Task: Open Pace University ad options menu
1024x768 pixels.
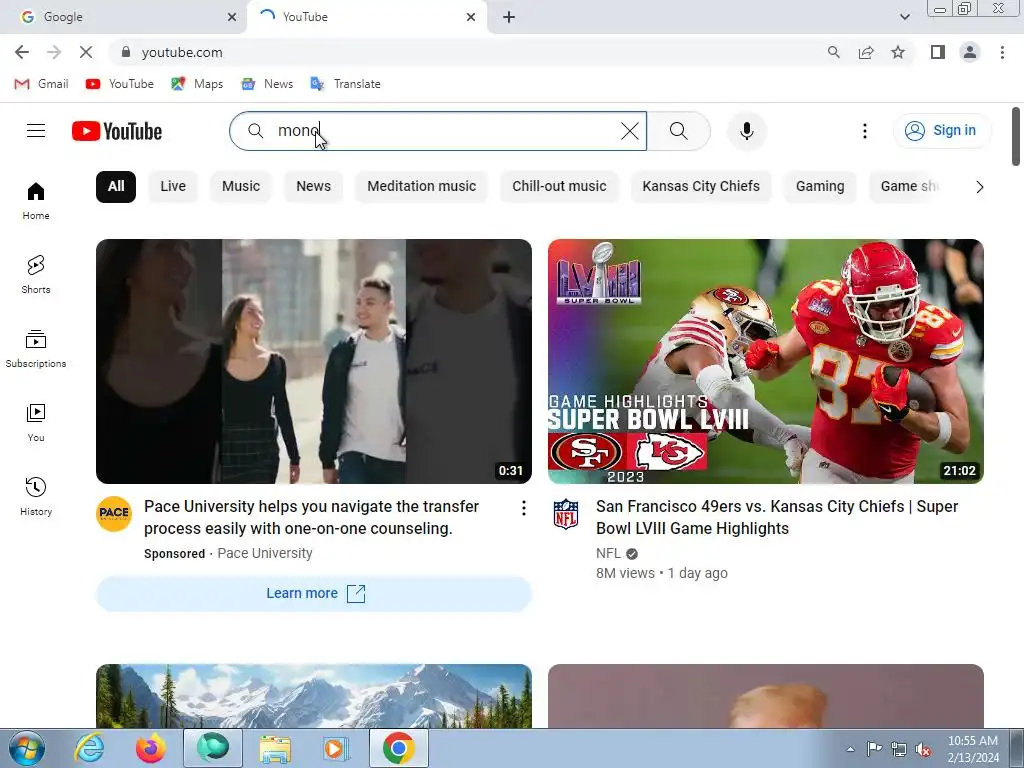Action: tap(523, 508)
